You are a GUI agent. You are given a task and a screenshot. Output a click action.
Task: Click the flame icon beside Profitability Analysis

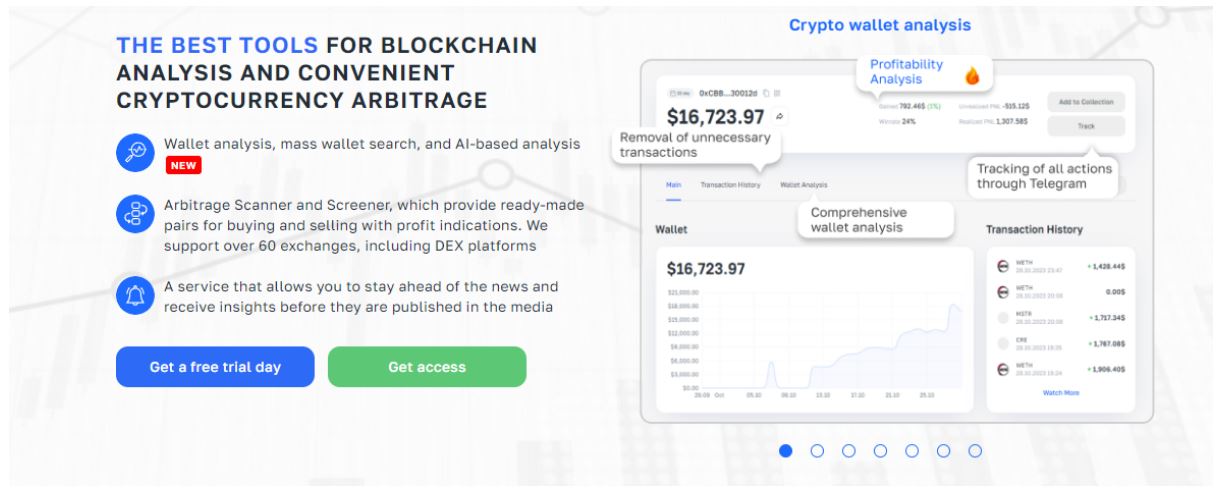[x=972, y=75]
